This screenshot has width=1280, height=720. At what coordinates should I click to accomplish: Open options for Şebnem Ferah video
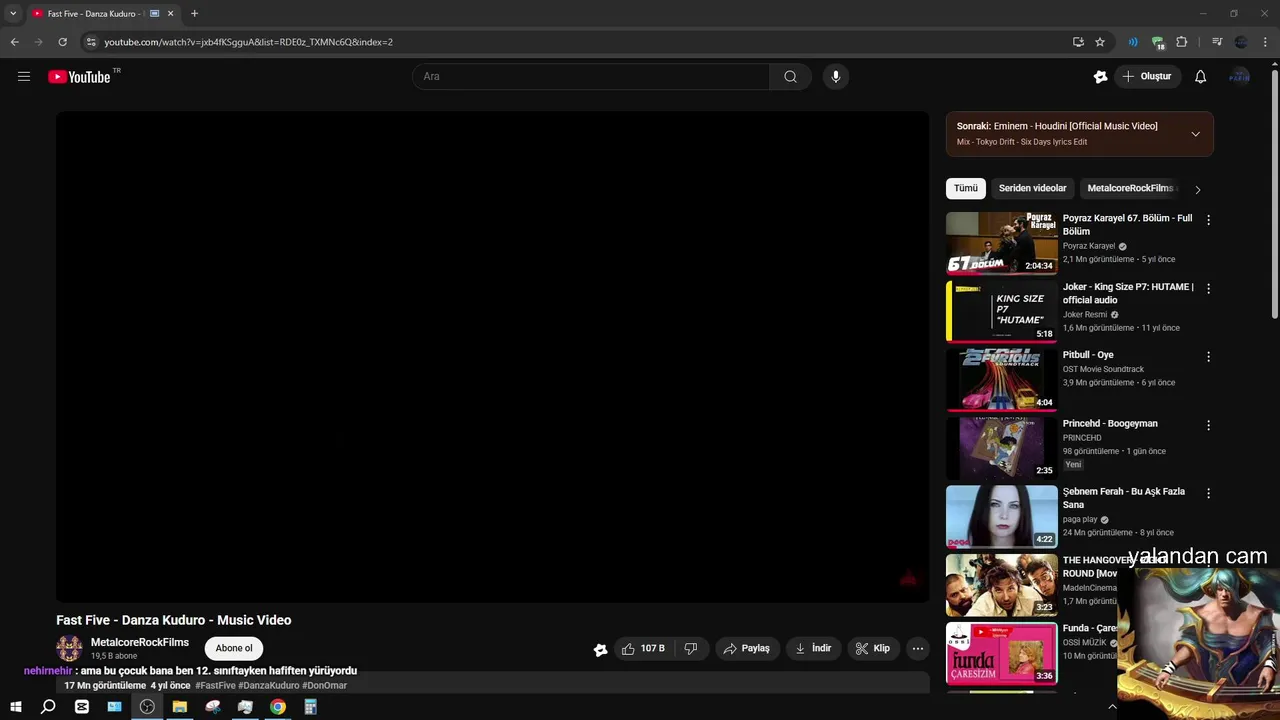(1208, 493)
